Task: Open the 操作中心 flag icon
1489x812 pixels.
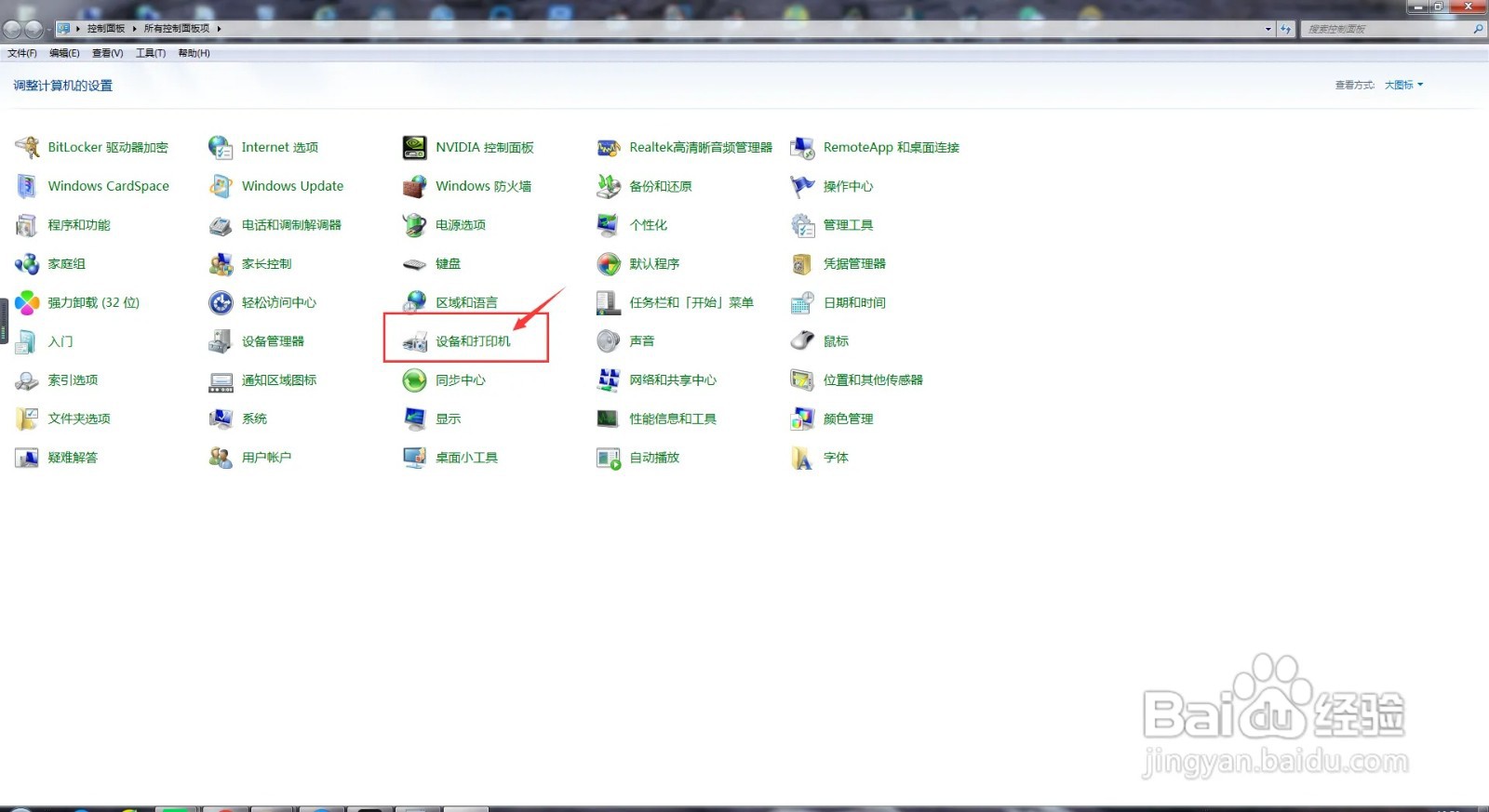Action: point(802,186)
